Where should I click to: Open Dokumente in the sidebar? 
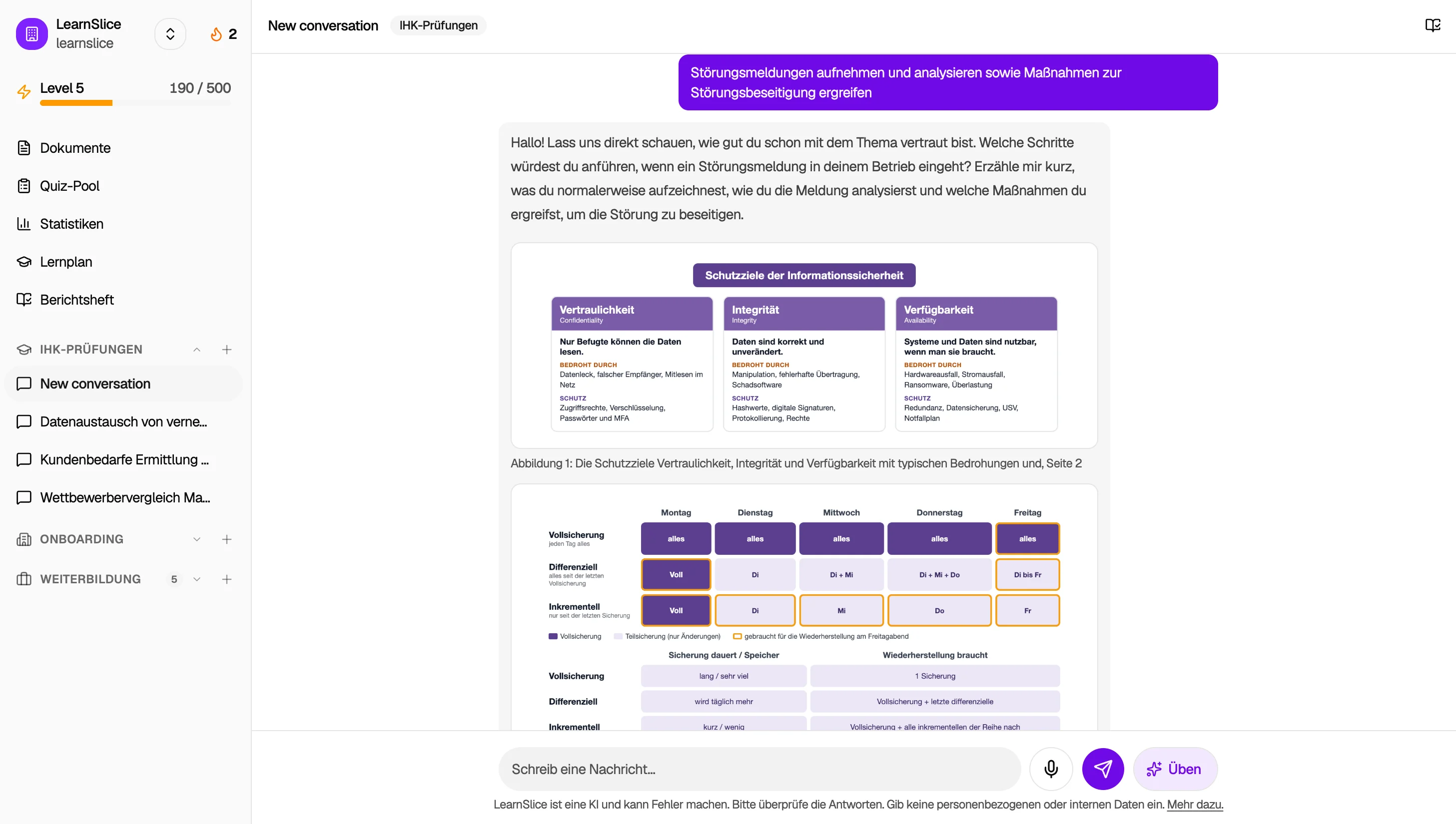(x=123, y=148)
